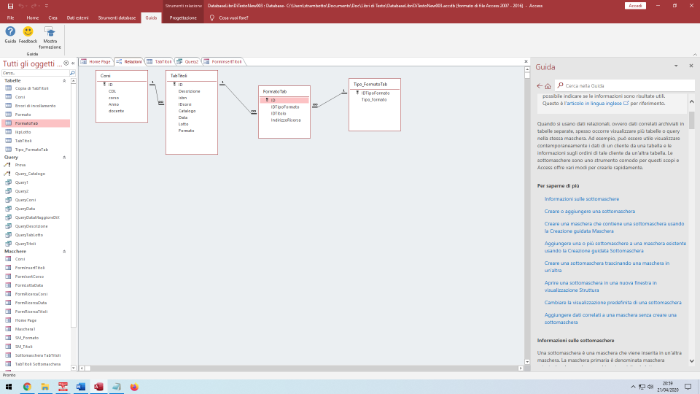
Task: Open the Guida pane options dropdown arrow
Action: 676,66
